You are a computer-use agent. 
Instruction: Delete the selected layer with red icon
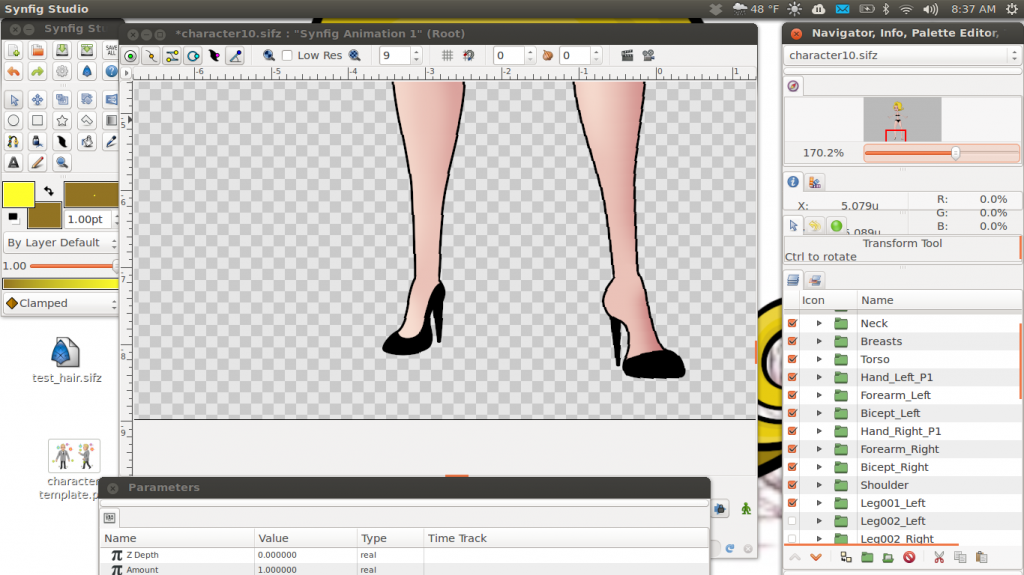point(909,557)
